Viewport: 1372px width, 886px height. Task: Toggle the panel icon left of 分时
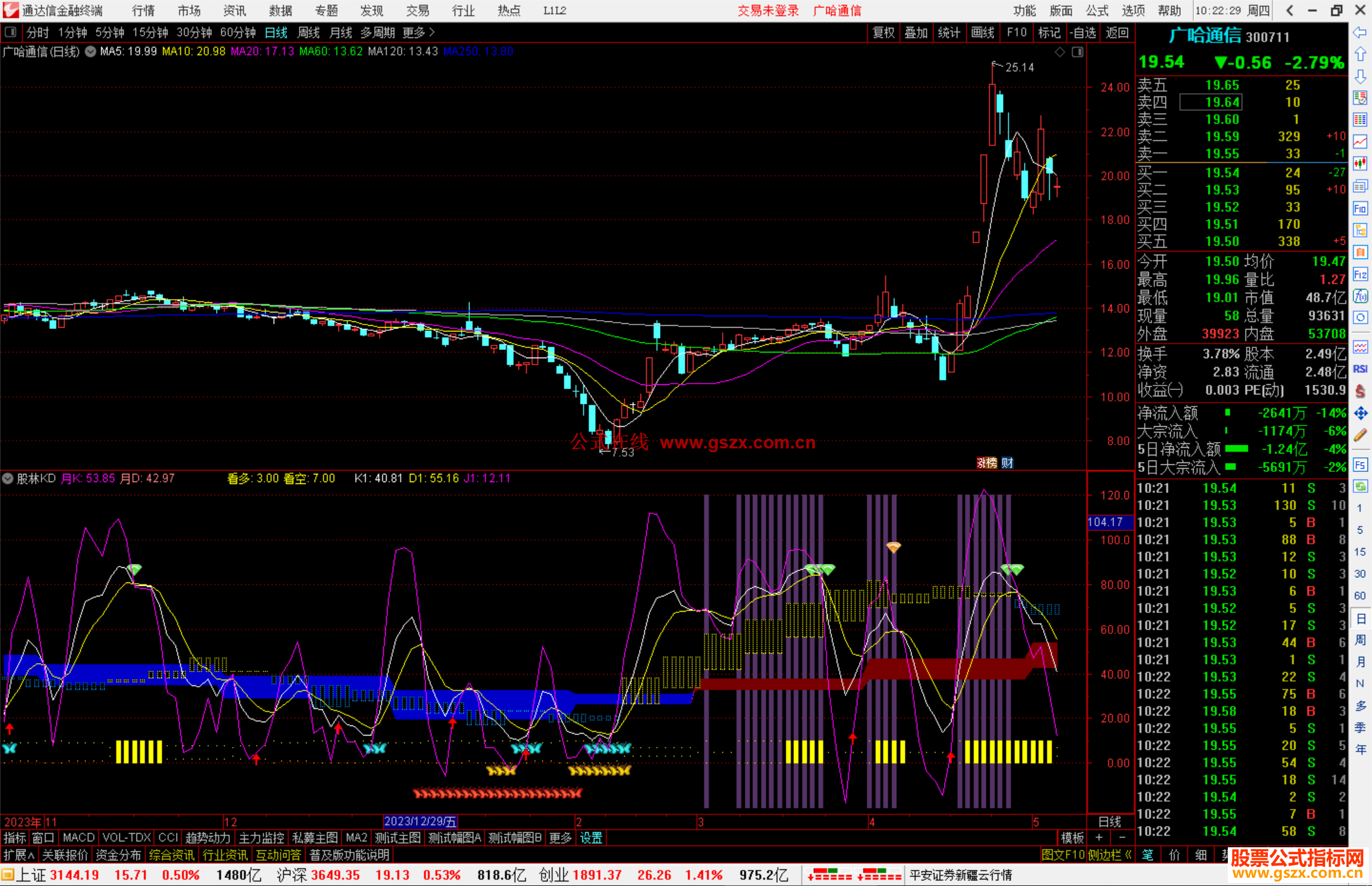[x=10, y=32]
